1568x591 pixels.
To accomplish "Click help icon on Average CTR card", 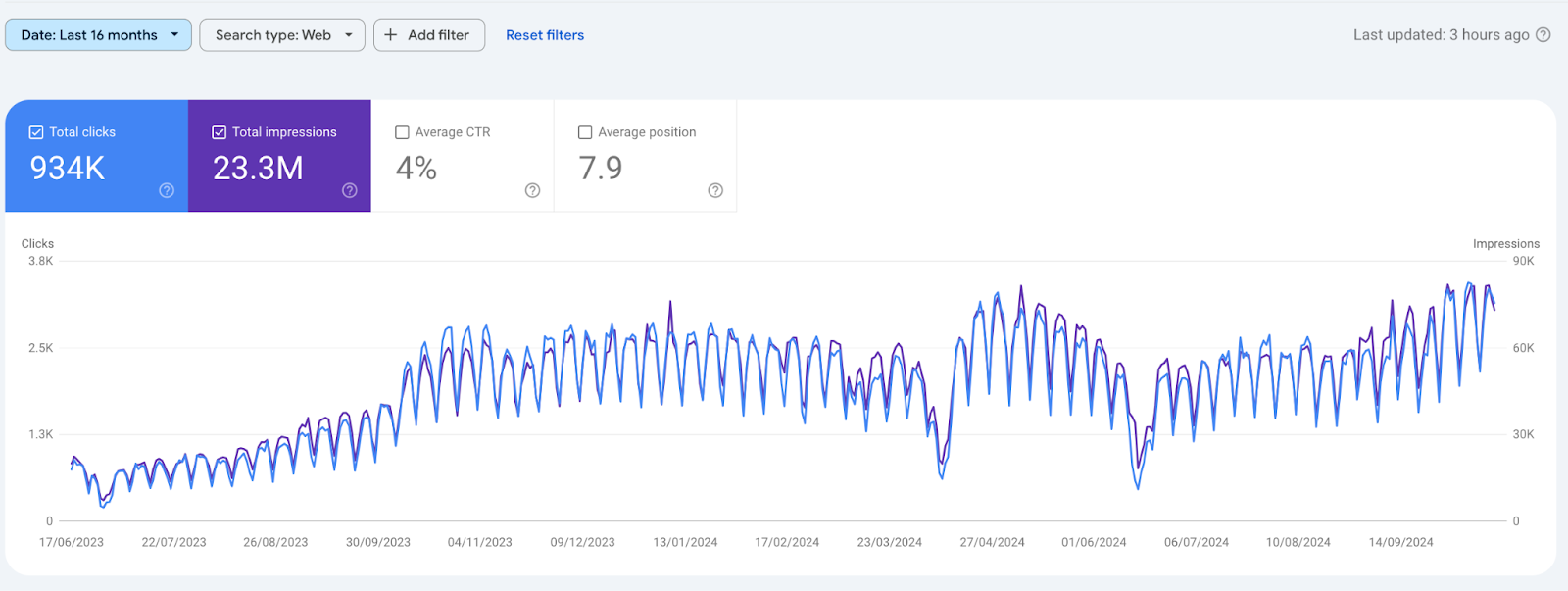I will (532, 190).
